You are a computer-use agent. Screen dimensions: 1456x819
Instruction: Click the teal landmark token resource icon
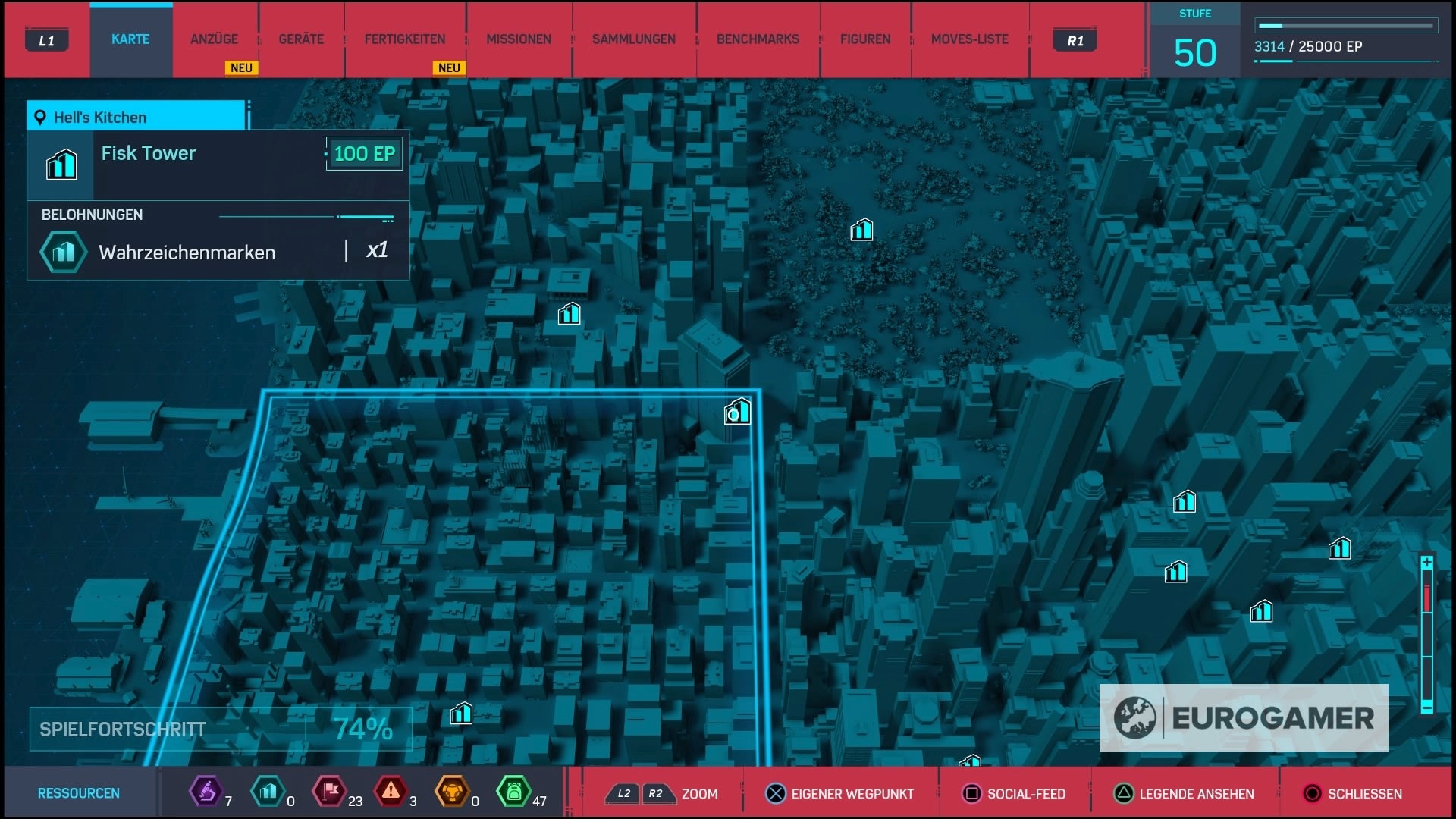pos(267,792)
